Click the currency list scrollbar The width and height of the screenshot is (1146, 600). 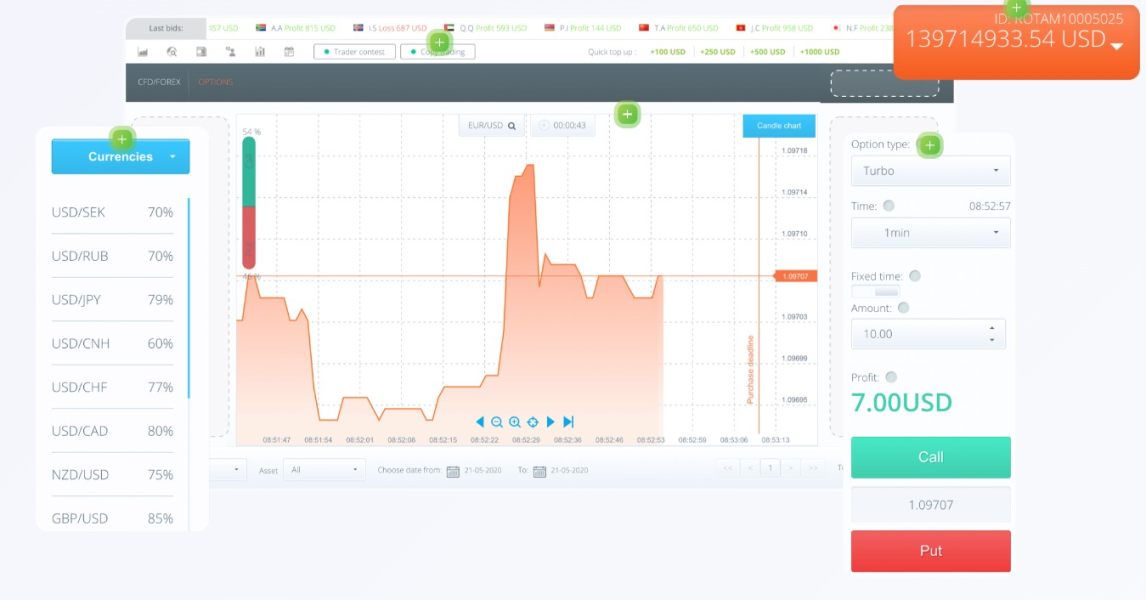pos(189,298)
